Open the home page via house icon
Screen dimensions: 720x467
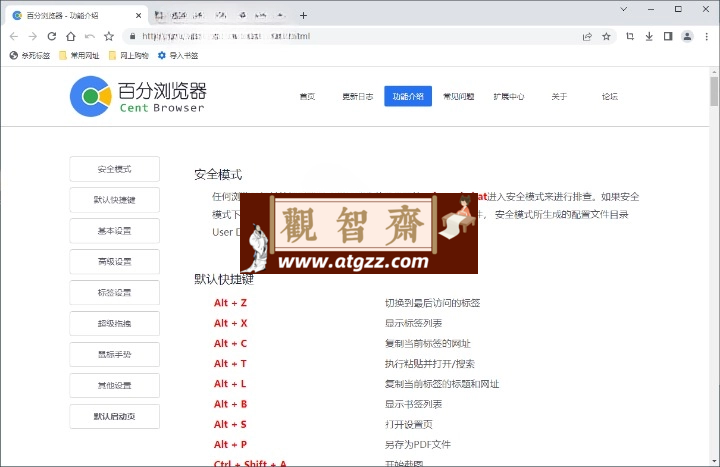(71, 36)
